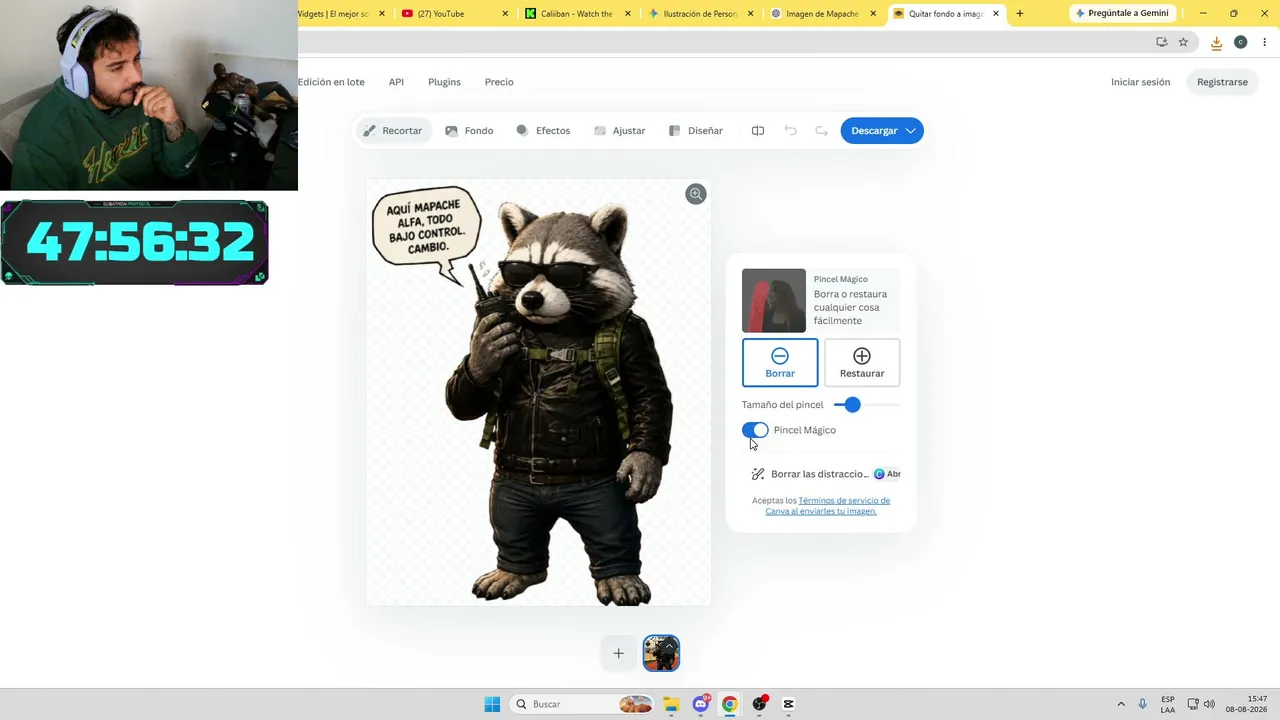Image resolution: width=1280 pixels, height=720 pixels.
Task: Show hidden system tray icons
Action: tap(1121, 704)
